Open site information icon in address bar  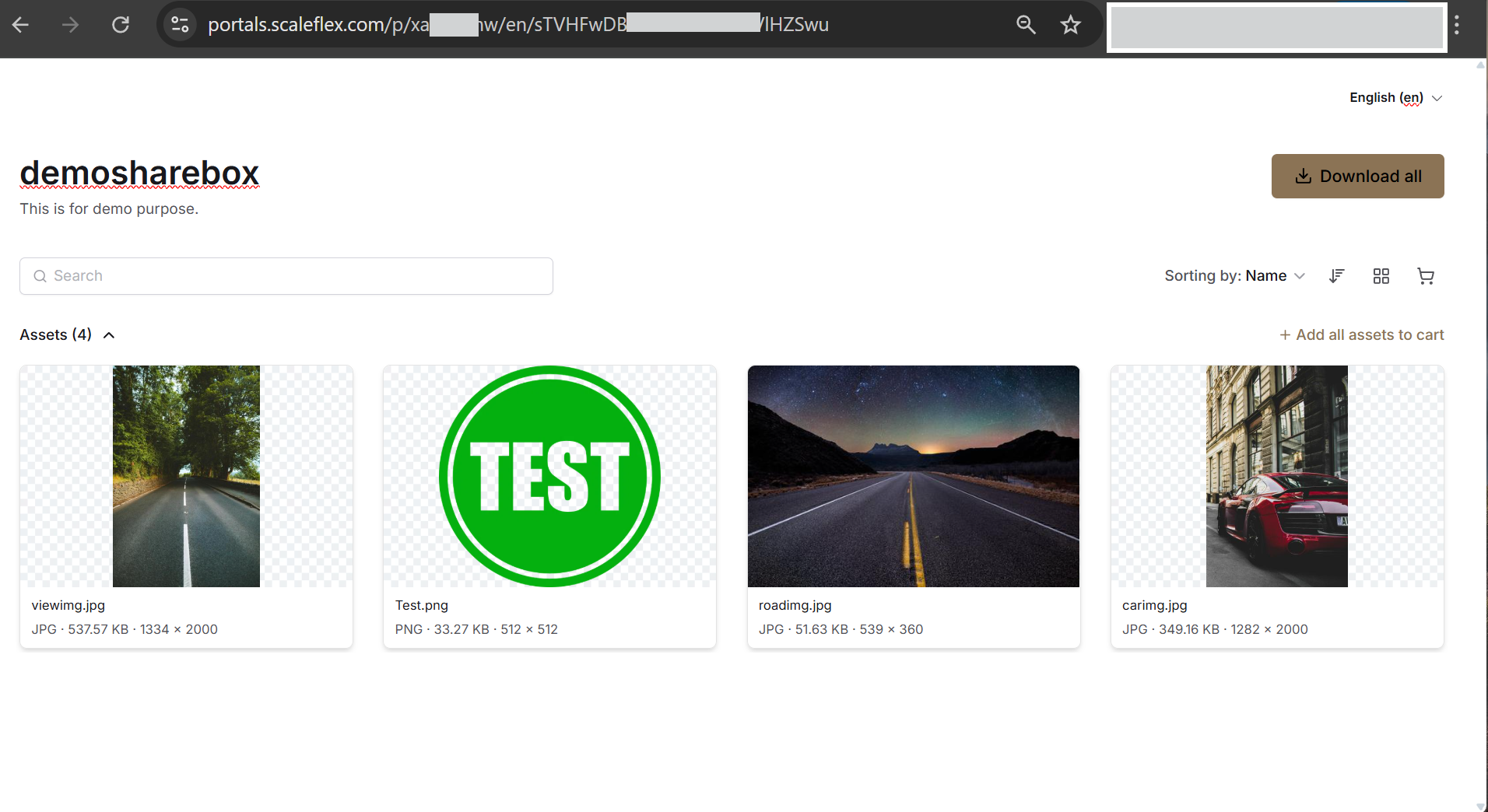point(180,25)
